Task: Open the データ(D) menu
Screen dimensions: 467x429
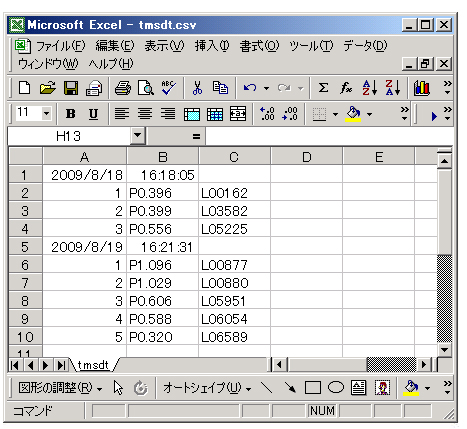Action: [365, 45]
